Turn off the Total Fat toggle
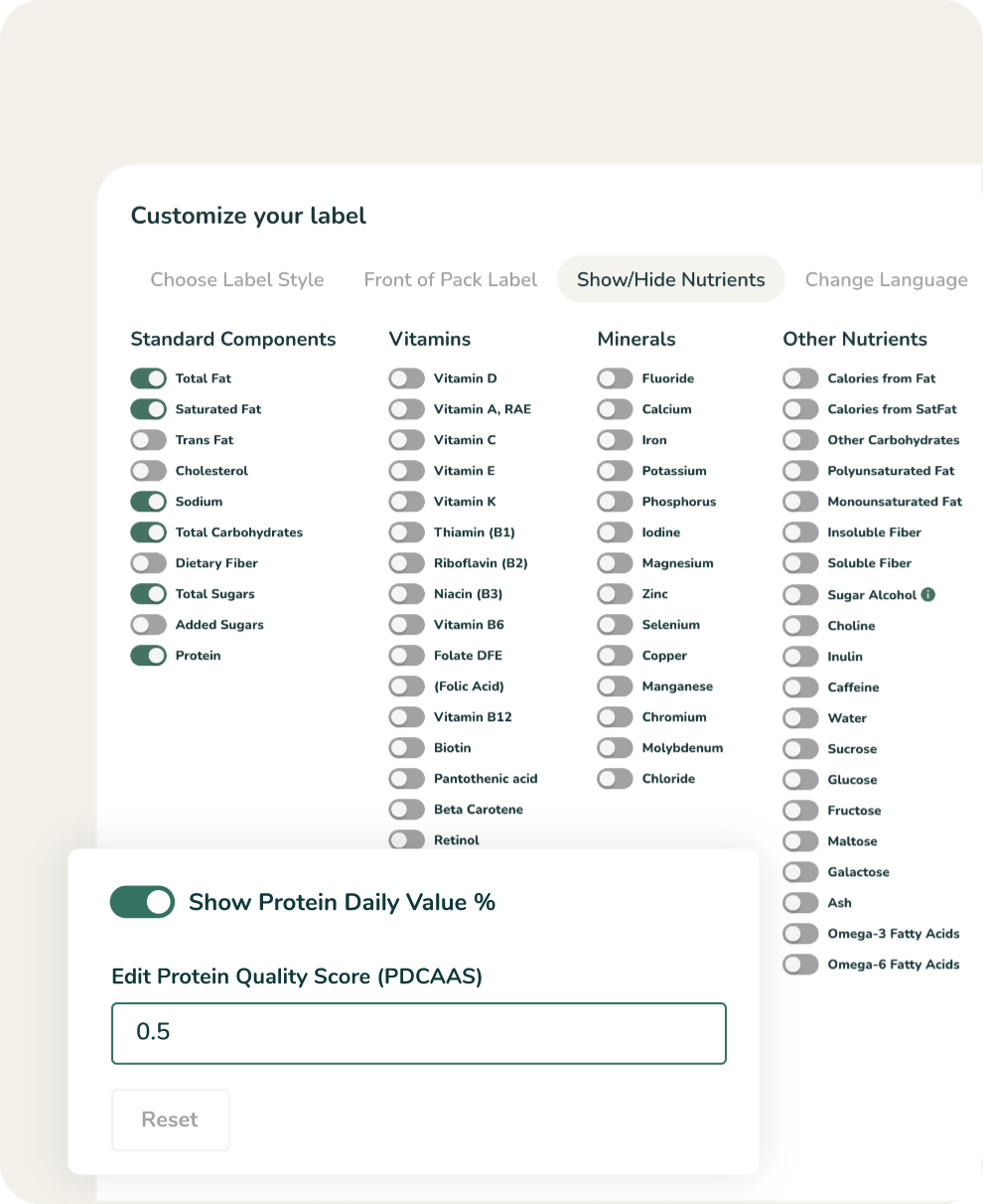The height and width of the screenshot is (1204, 983). coord(148,378)
